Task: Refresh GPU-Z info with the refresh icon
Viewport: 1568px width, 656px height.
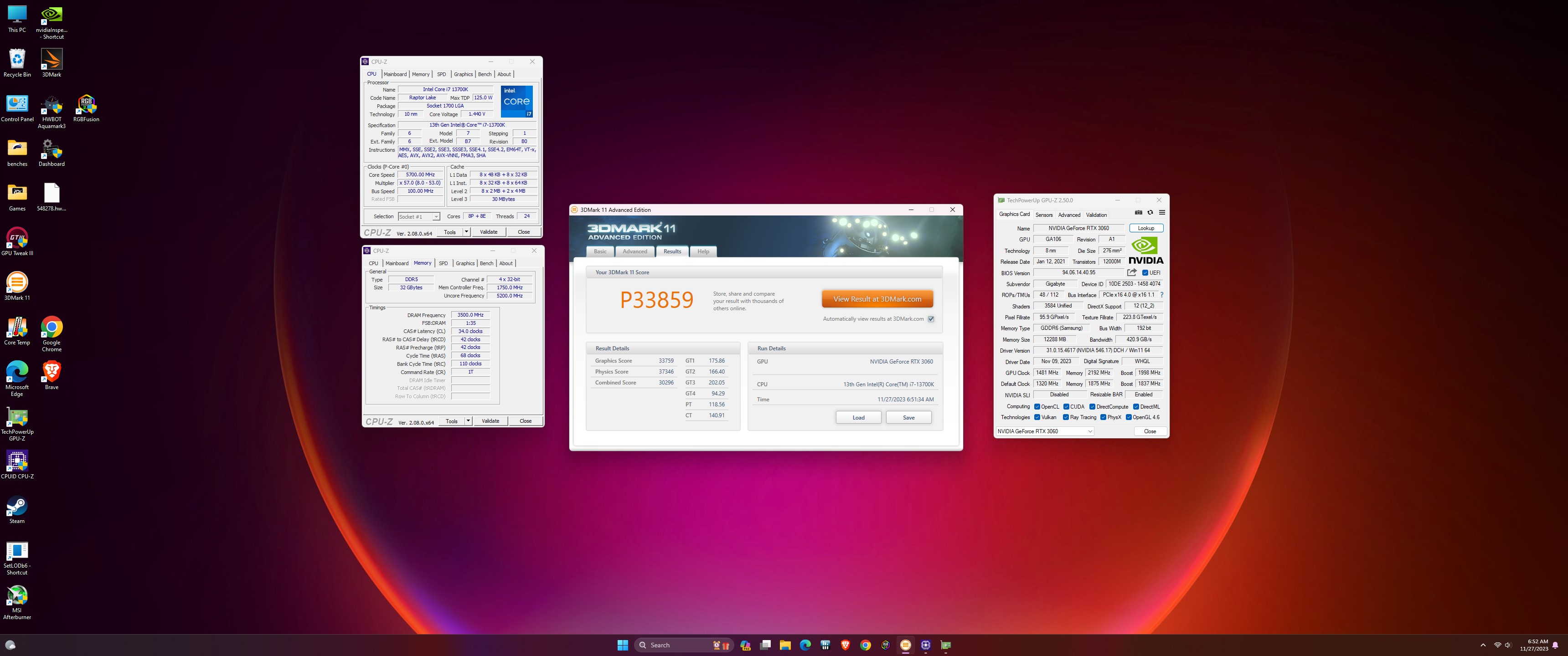Action: pyautogui.click(x=1150, y=212)
